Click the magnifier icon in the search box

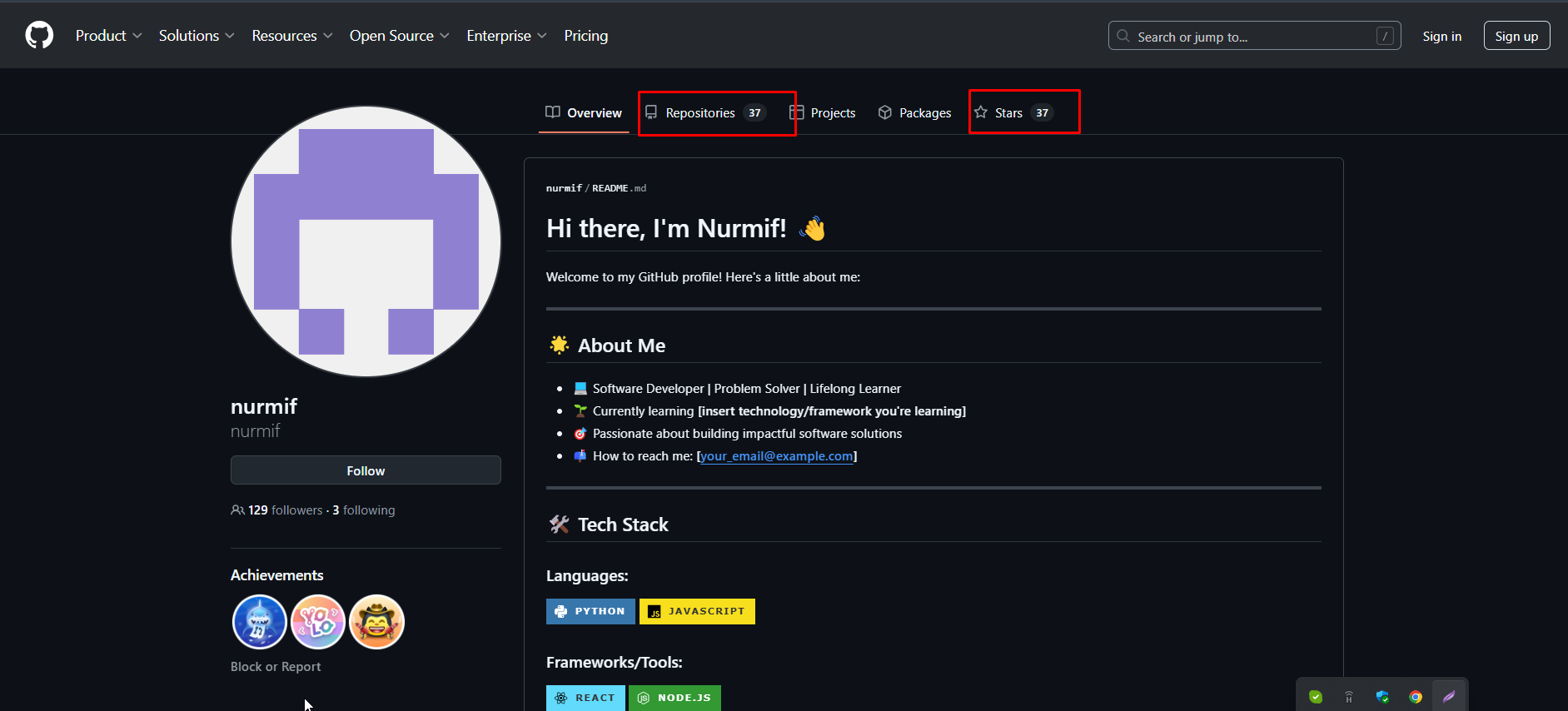click(1123, 36)
